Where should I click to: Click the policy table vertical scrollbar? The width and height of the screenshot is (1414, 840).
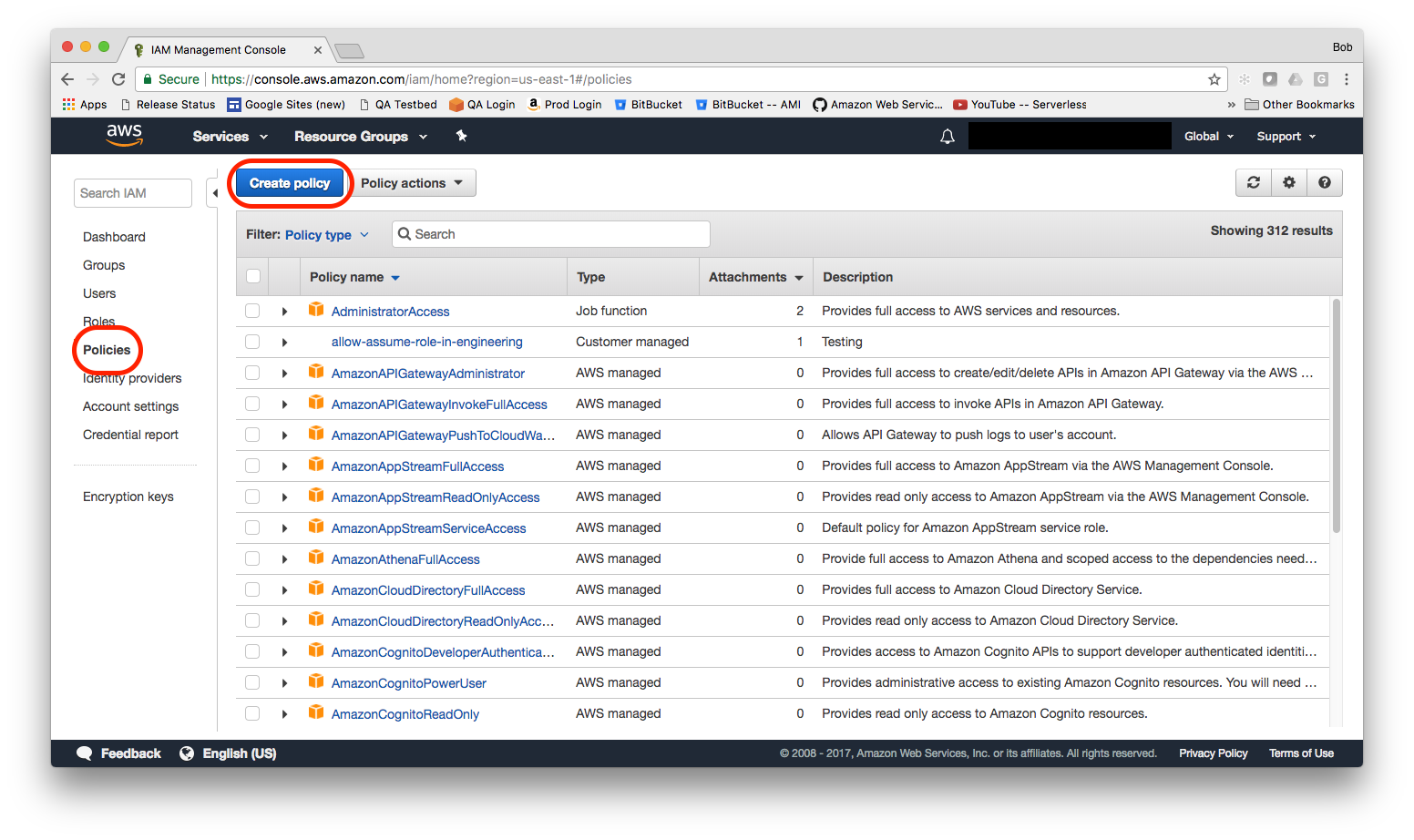[1337, 416]
